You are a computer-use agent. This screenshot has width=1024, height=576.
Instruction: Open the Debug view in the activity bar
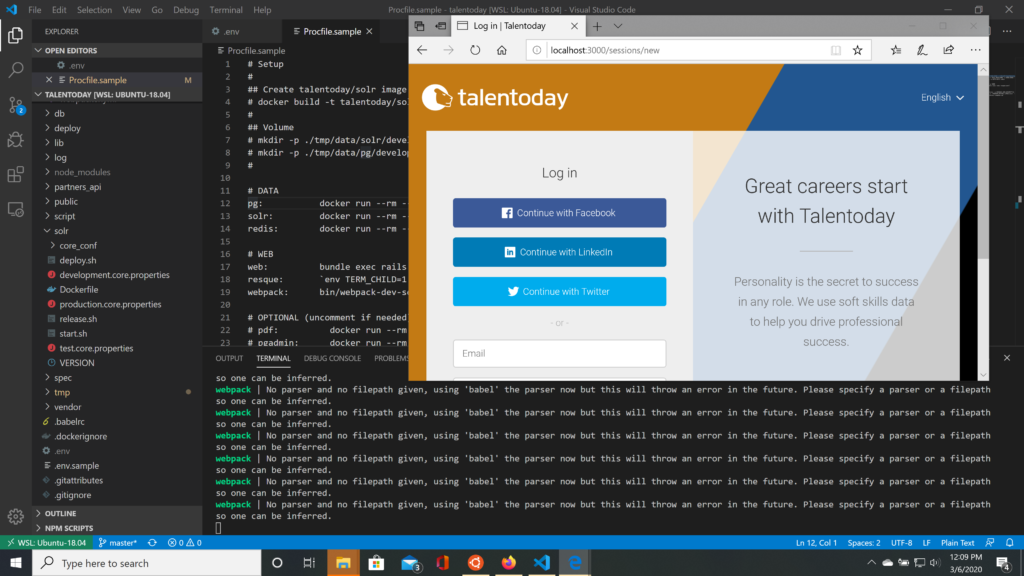(16, 140)
